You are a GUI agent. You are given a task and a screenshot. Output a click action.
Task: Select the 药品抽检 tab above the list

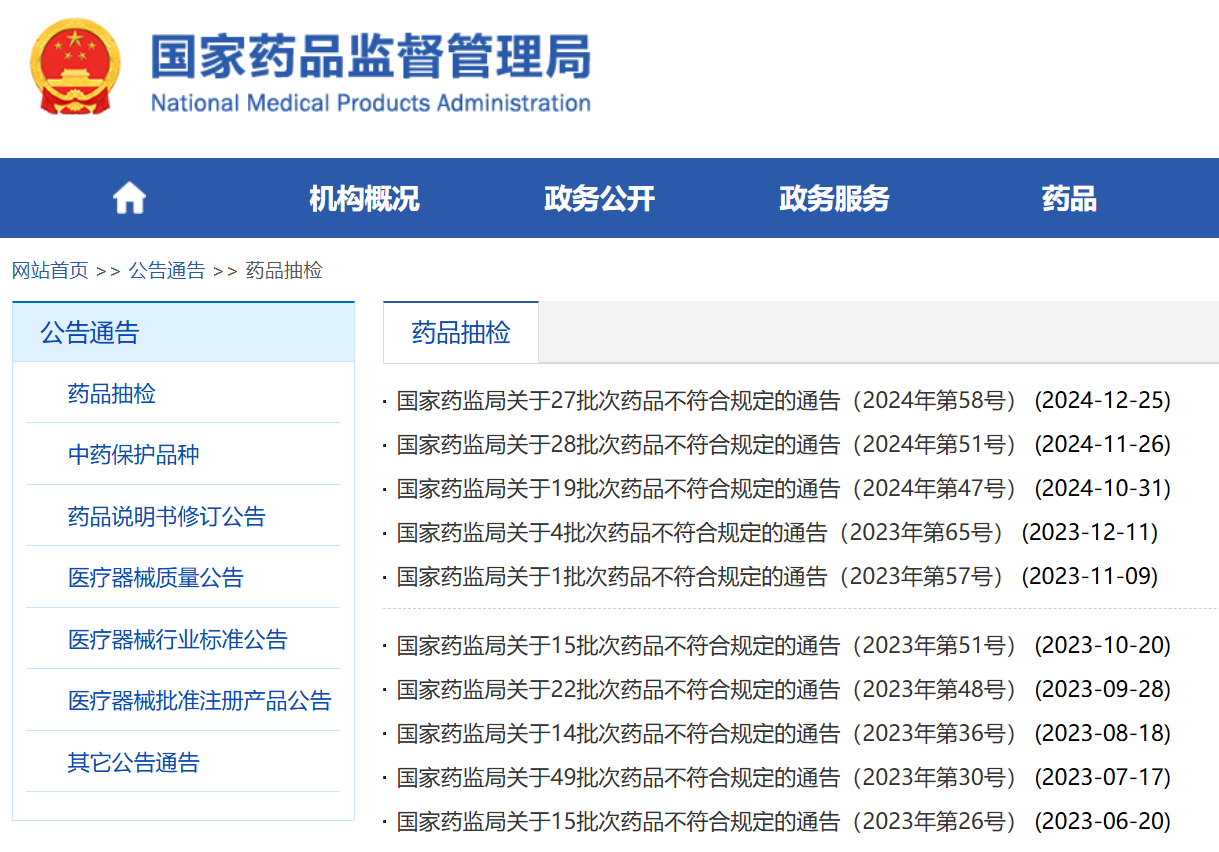point(461,333)
